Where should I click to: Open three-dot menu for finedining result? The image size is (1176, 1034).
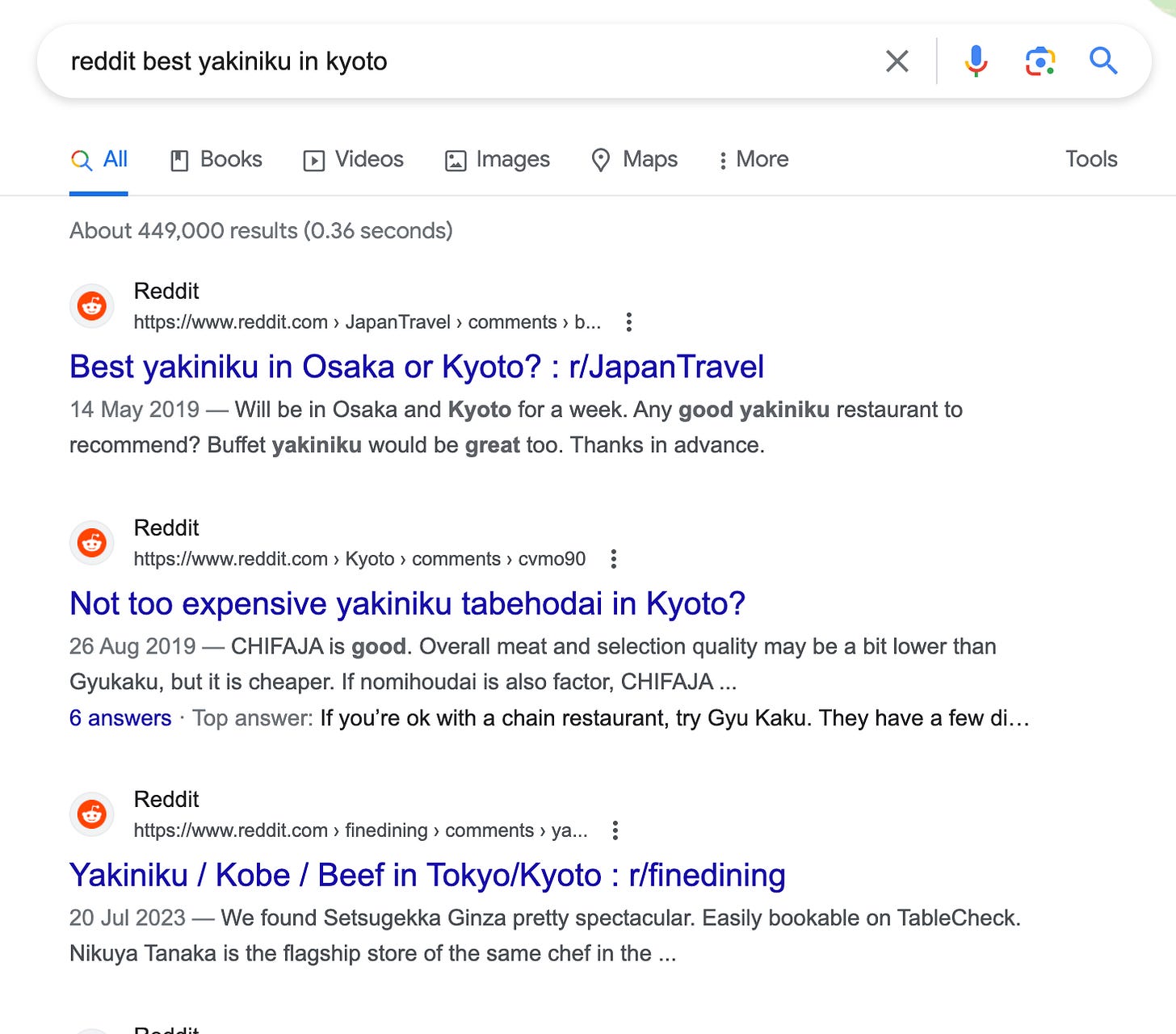[x=615, y=830]
